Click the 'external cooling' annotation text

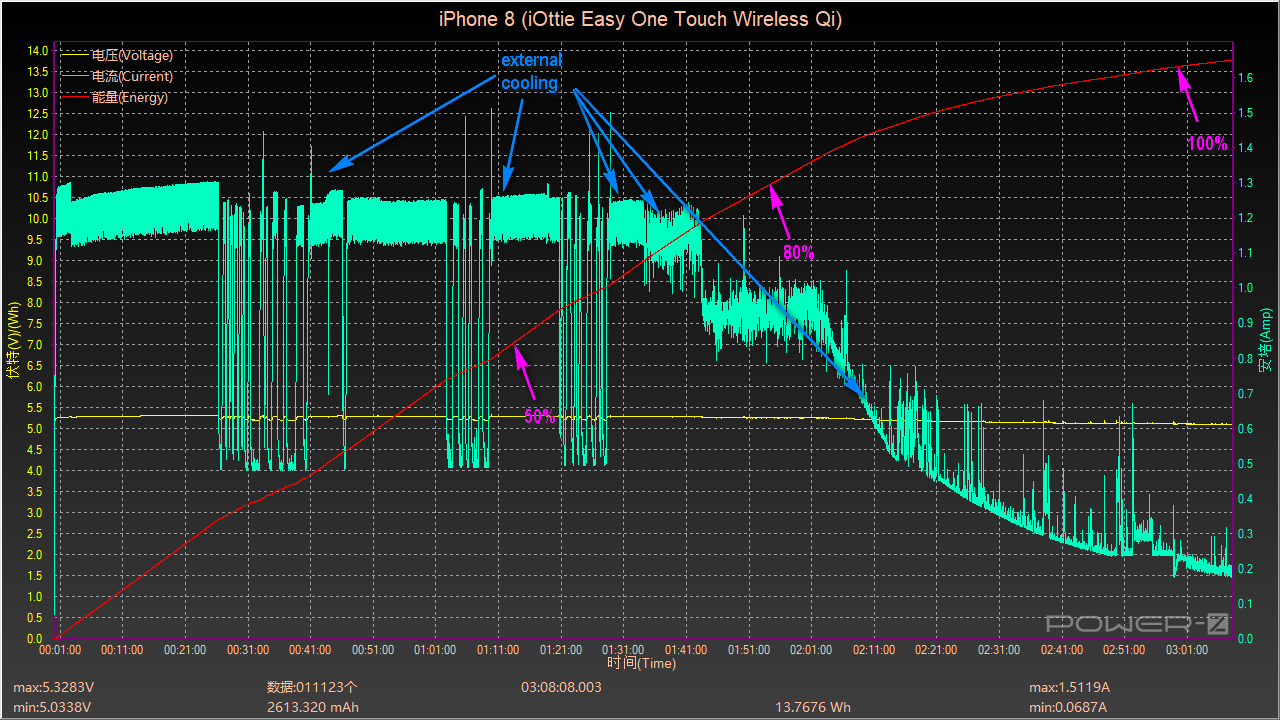click(x=531, y=72)
